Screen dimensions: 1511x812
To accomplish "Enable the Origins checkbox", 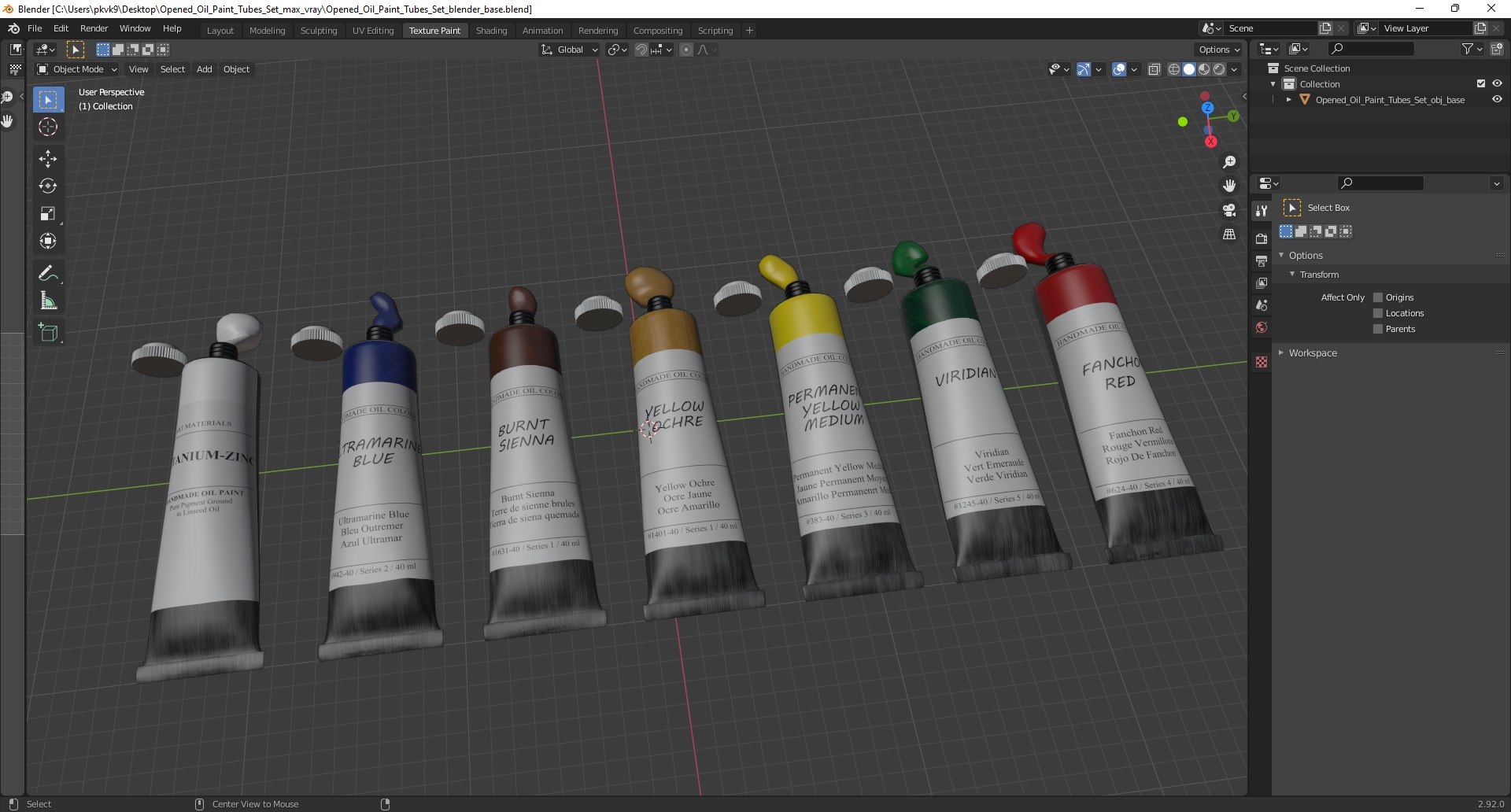I will 1378,297.
